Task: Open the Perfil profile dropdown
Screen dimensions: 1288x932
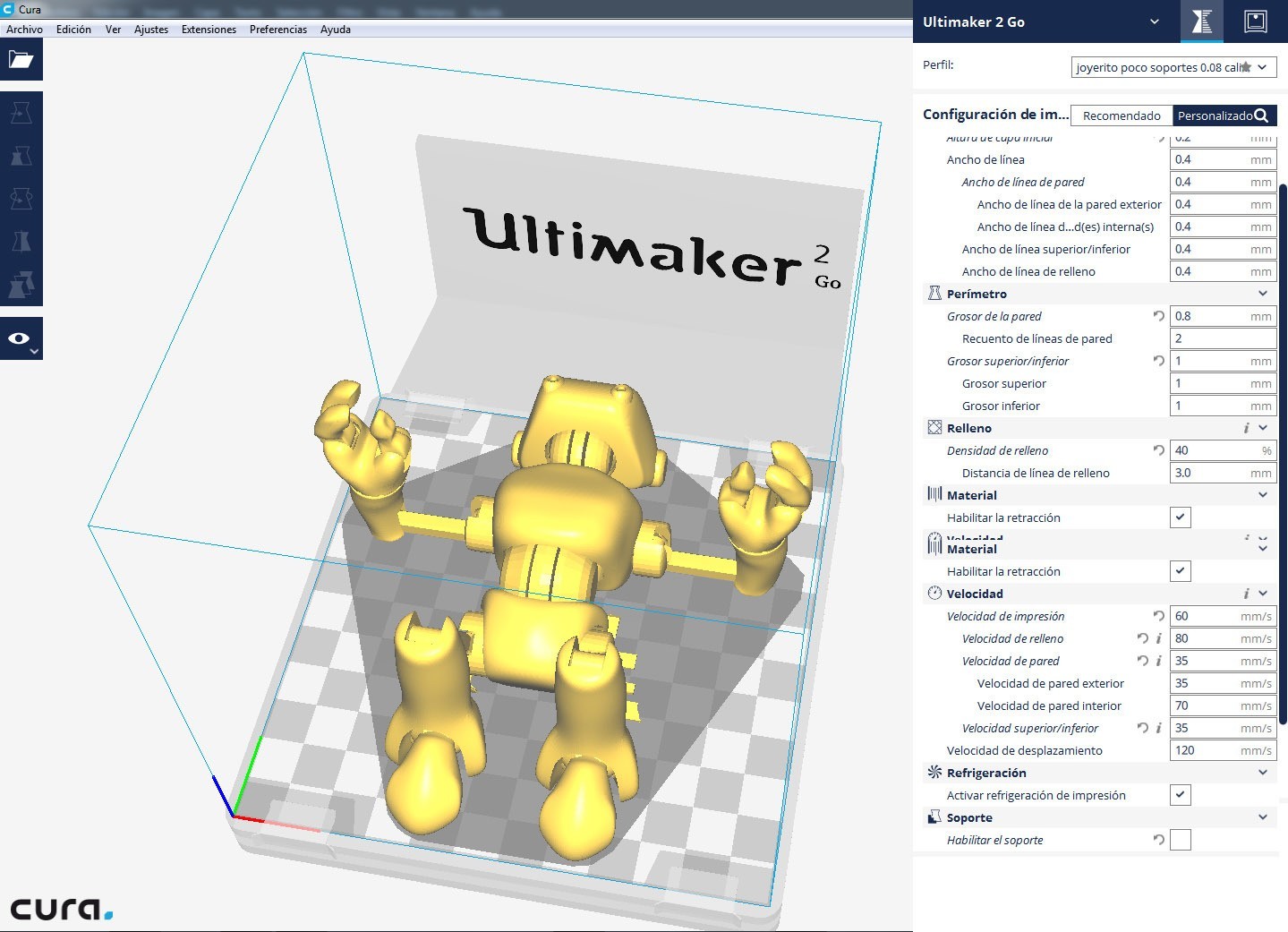Action: click(x=1173, y=67)
